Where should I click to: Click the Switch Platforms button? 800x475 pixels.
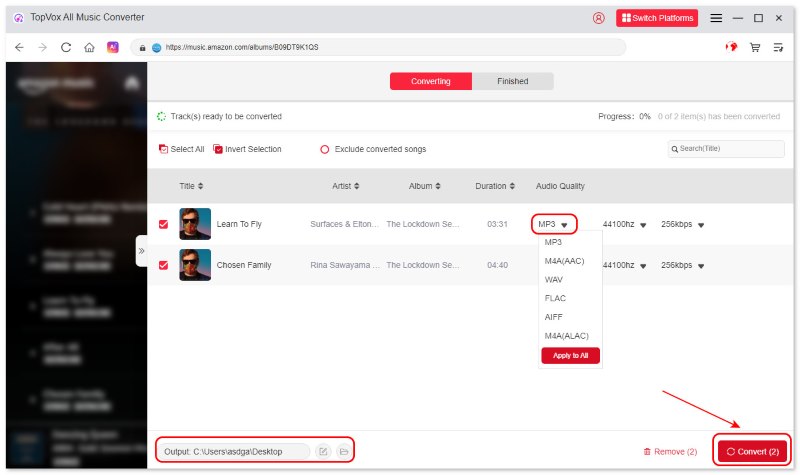point(657,18)
